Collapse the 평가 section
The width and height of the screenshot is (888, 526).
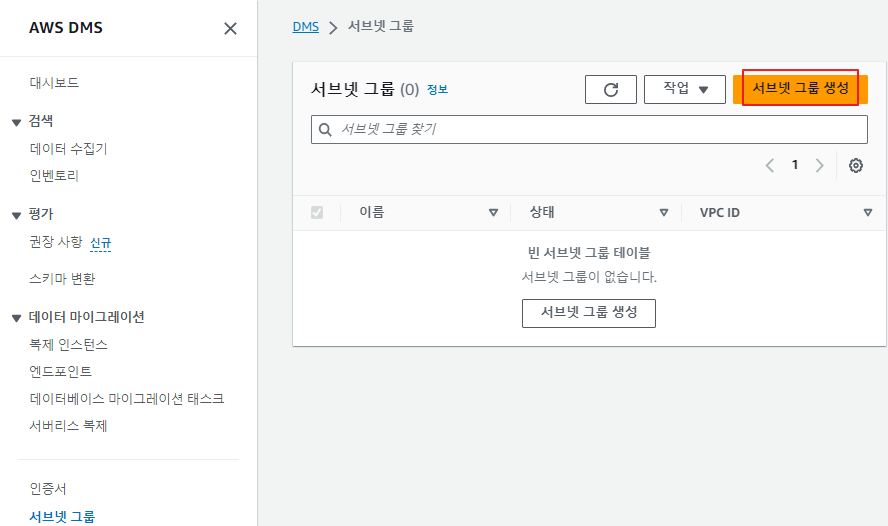16,215
